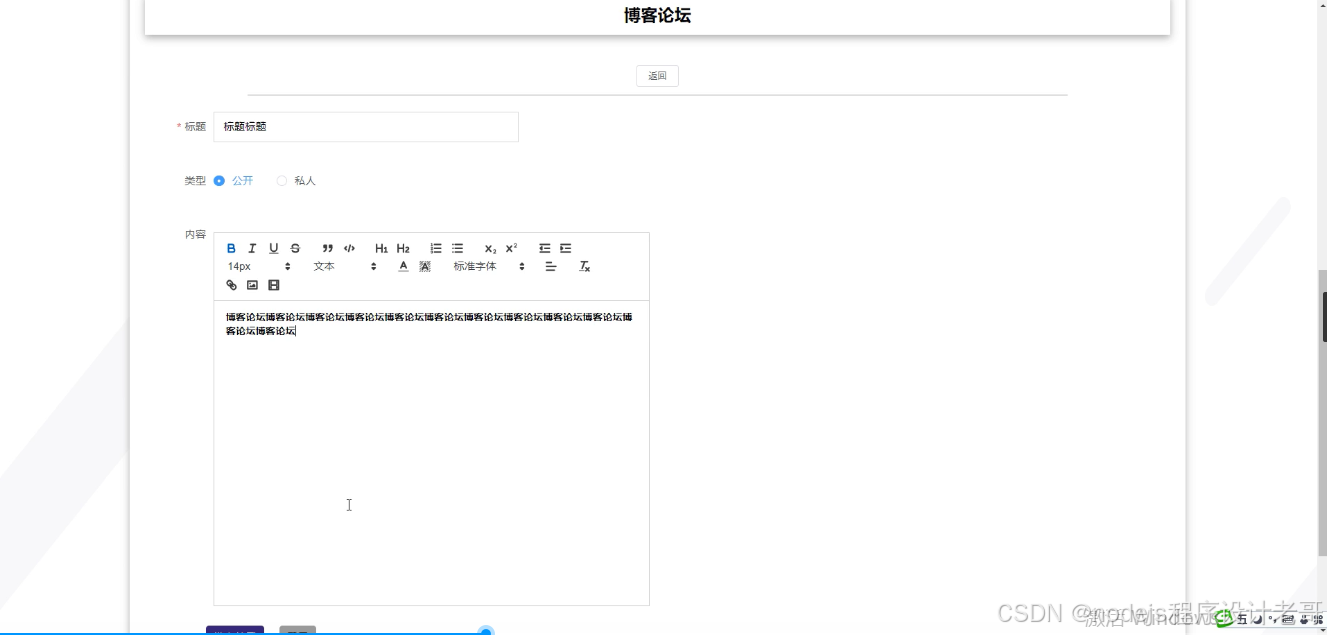Image resolution: width=1327 pixels, height=635 pixels.
Task: Apply strikethrough formatting
Action: 295,248
